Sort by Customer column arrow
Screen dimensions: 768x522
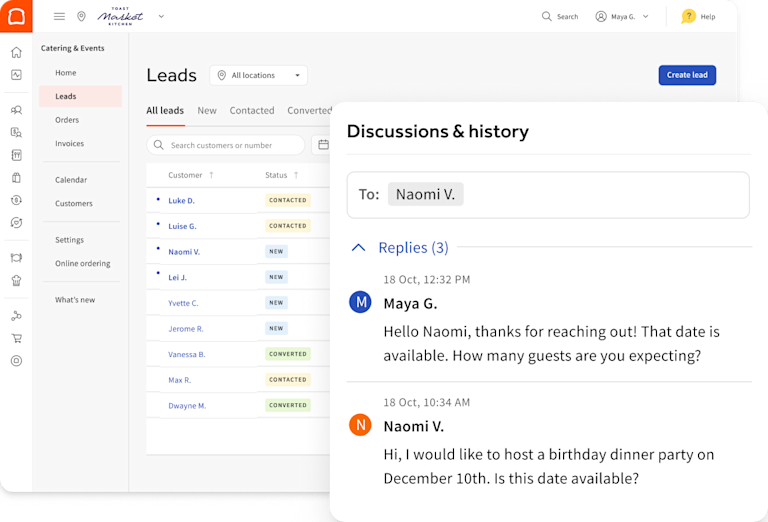(x=211, y=175)
